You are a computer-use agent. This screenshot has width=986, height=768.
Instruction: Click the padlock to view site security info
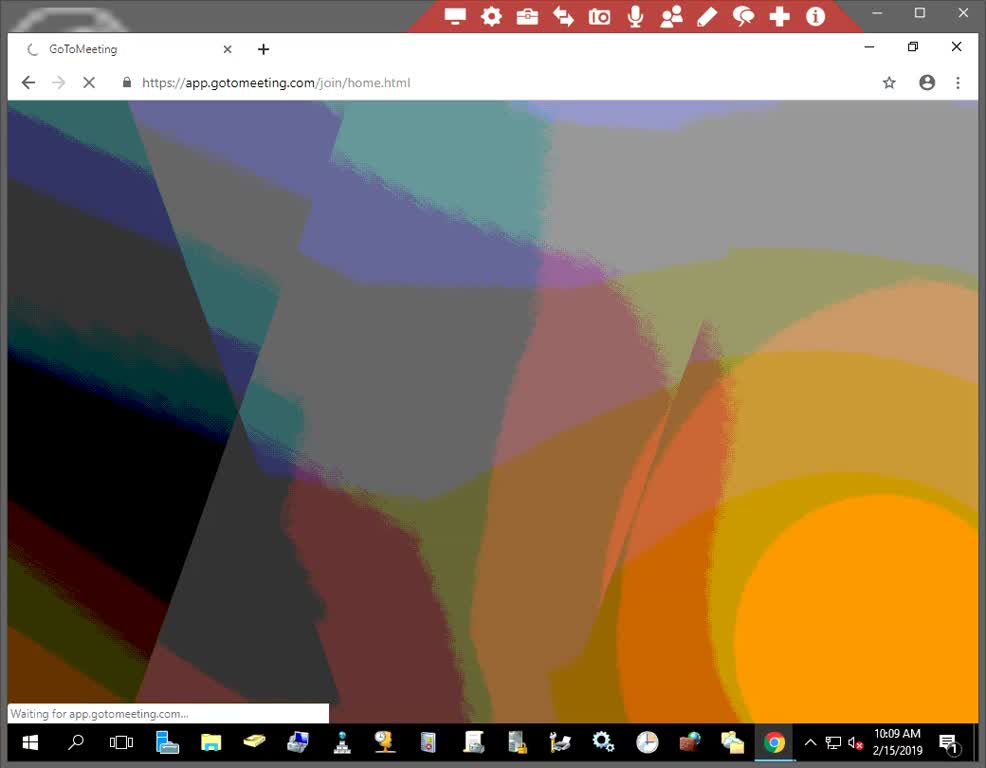[x=126, y=83]
